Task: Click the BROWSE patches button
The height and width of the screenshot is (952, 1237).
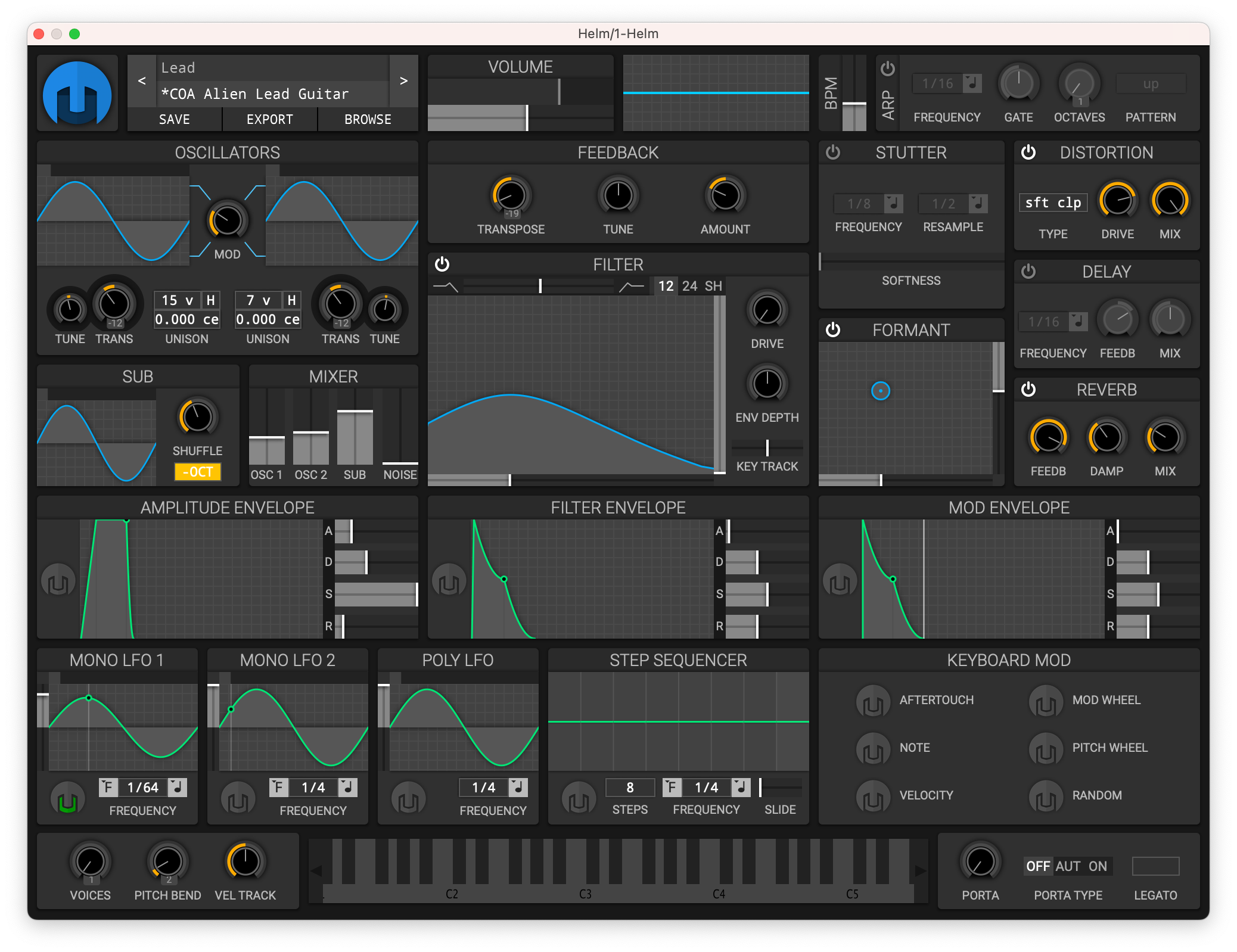Action: [x=368, y=120]
